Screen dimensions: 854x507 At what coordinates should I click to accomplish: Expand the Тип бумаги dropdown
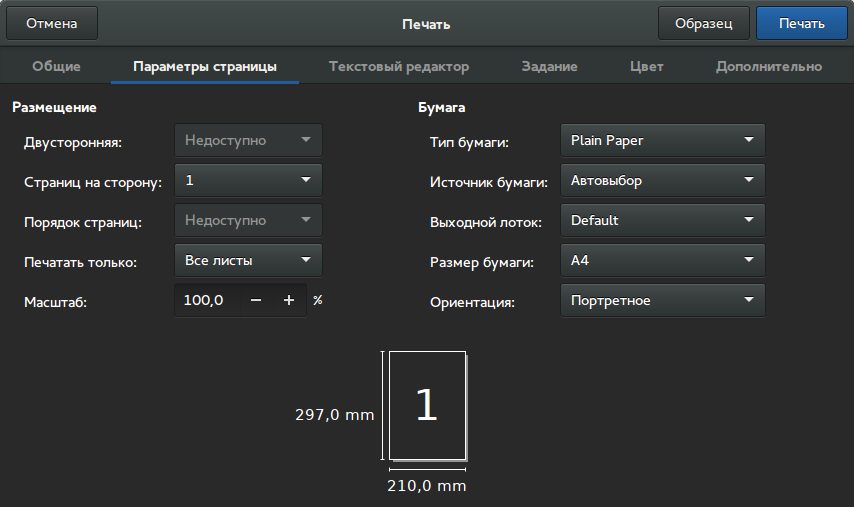[662, 141]
